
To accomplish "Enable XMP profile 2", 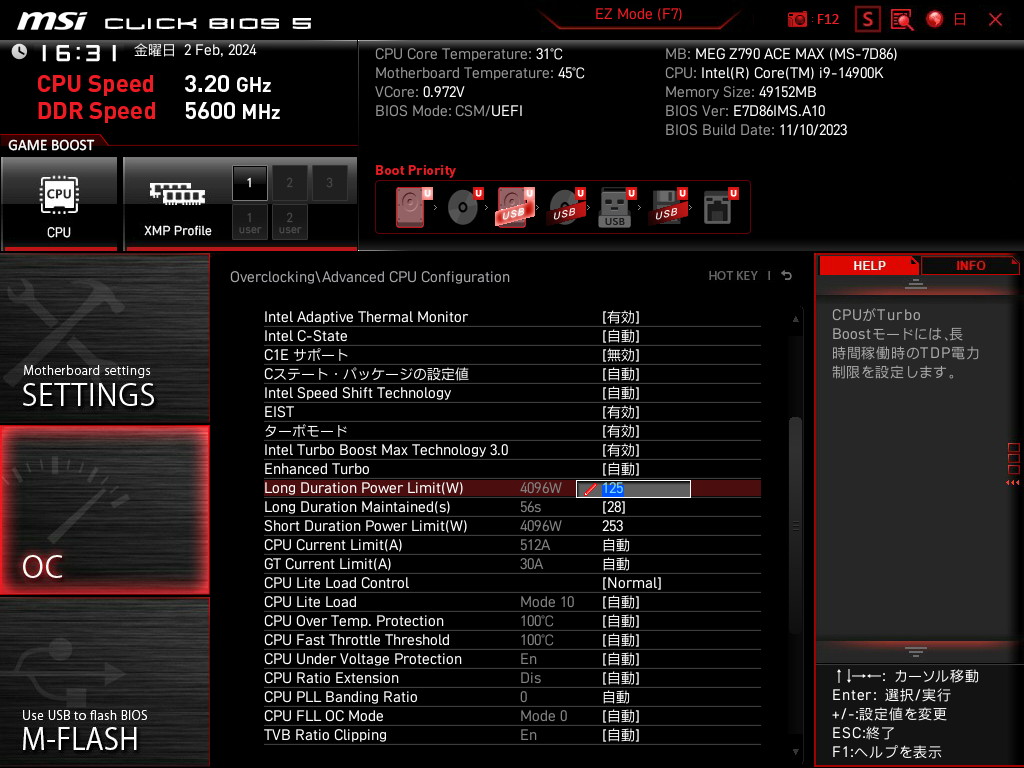I will pyautogui.click(x=289, y=183).
